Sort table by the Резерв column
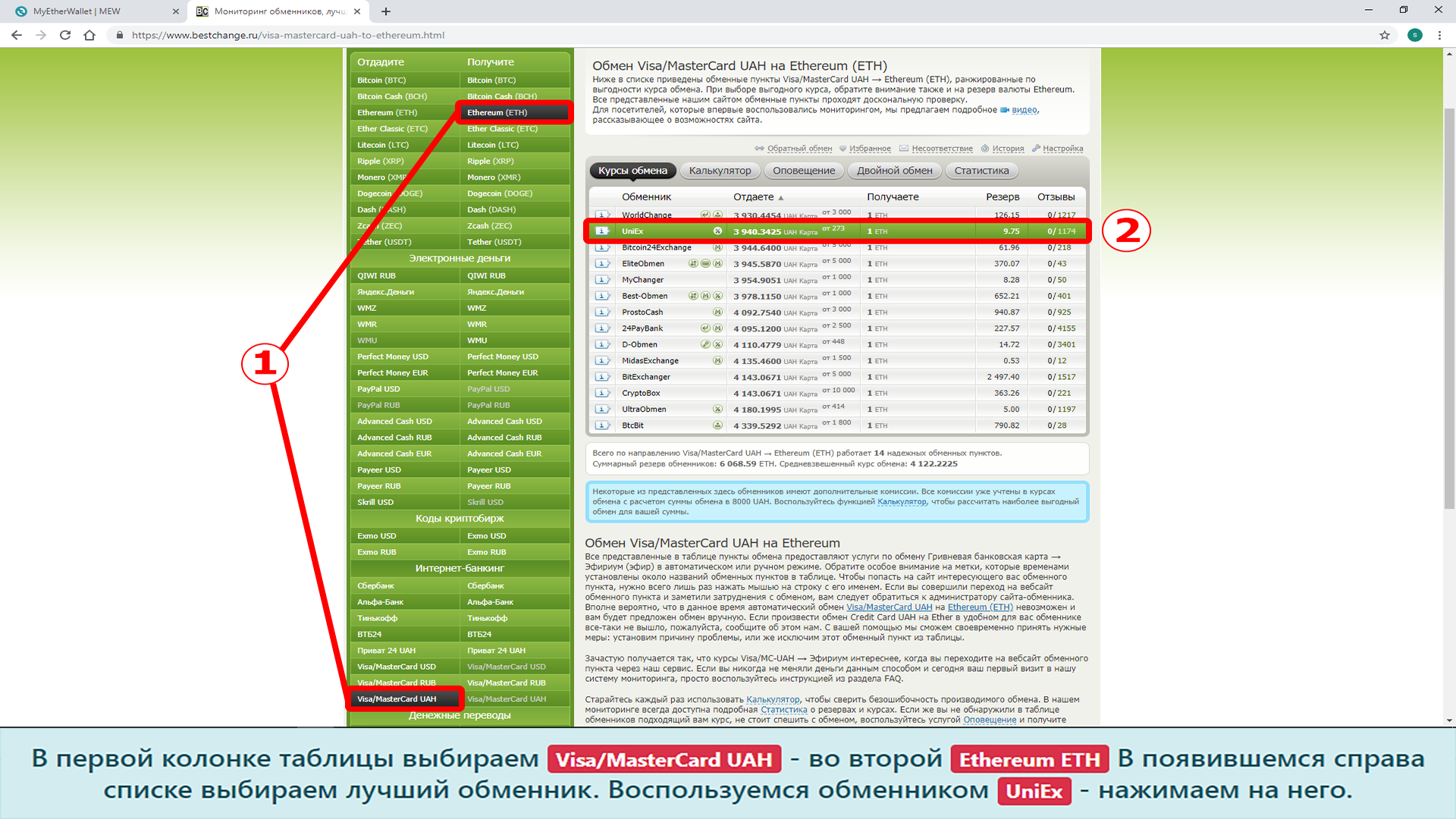This screenshot has width=1456, height=819. (1003, 197)
